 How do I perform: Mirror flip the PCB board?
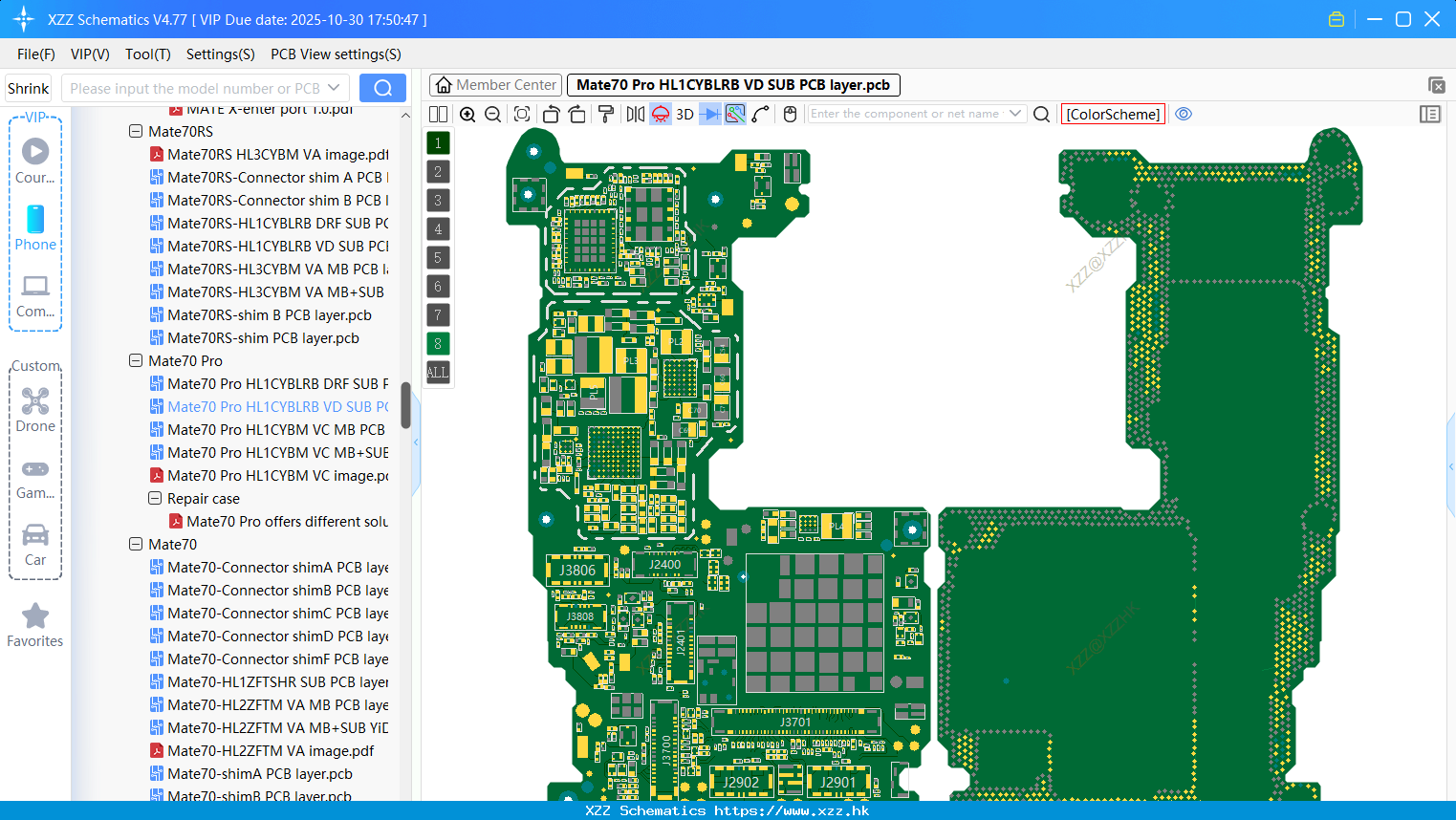tap(636, 114)
